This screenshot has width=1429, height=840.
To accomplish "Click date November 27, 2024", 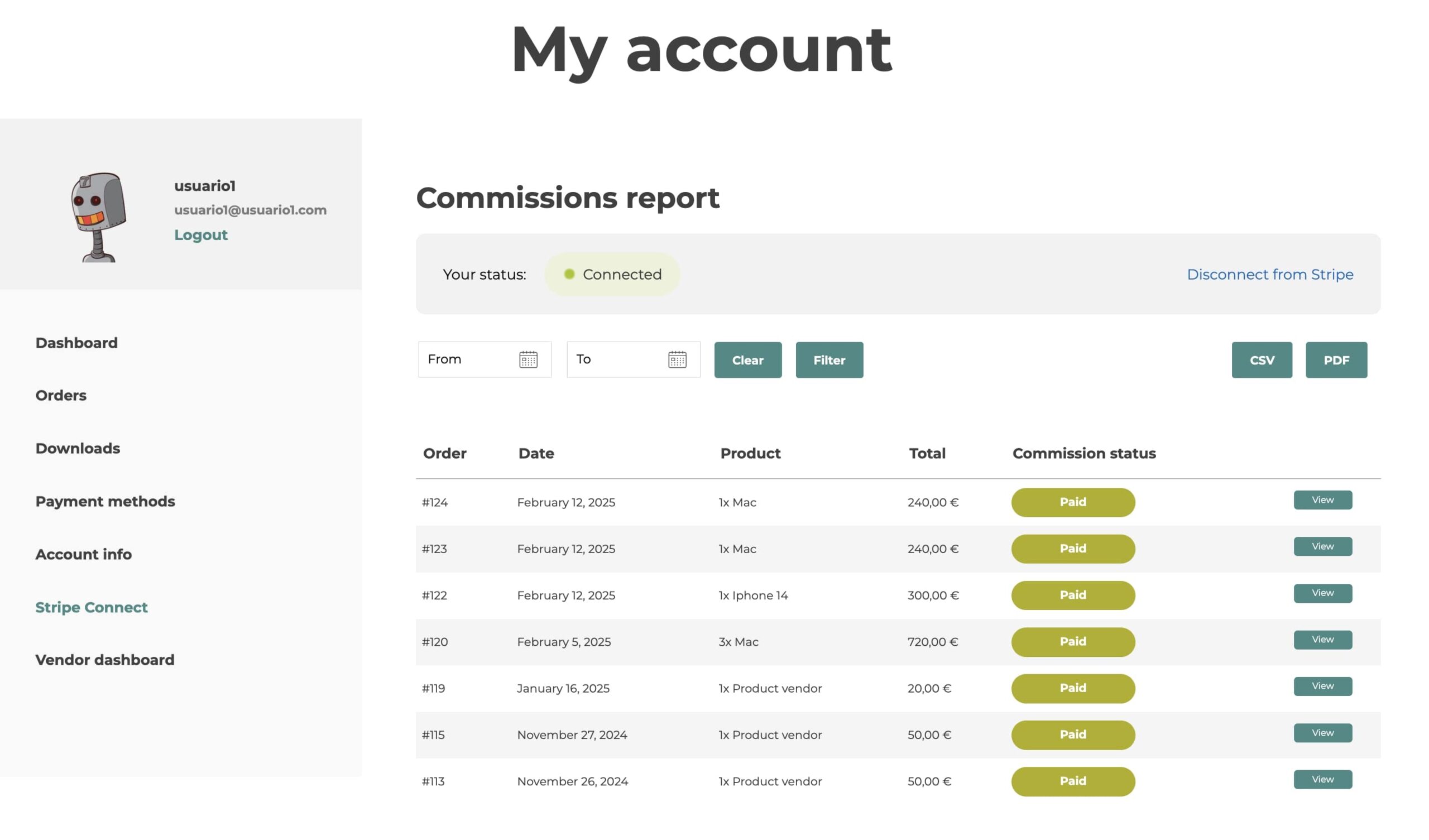I will pyautogui.click(x=572, y=735).
